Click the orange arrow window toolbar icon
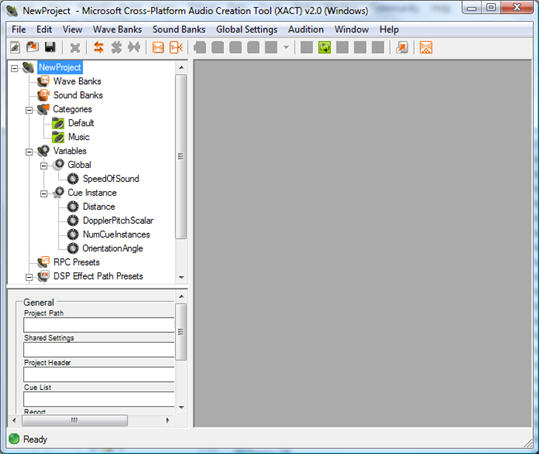Viewport: 539px width, 454px height. pyautogui.click(x=402, y=47)
